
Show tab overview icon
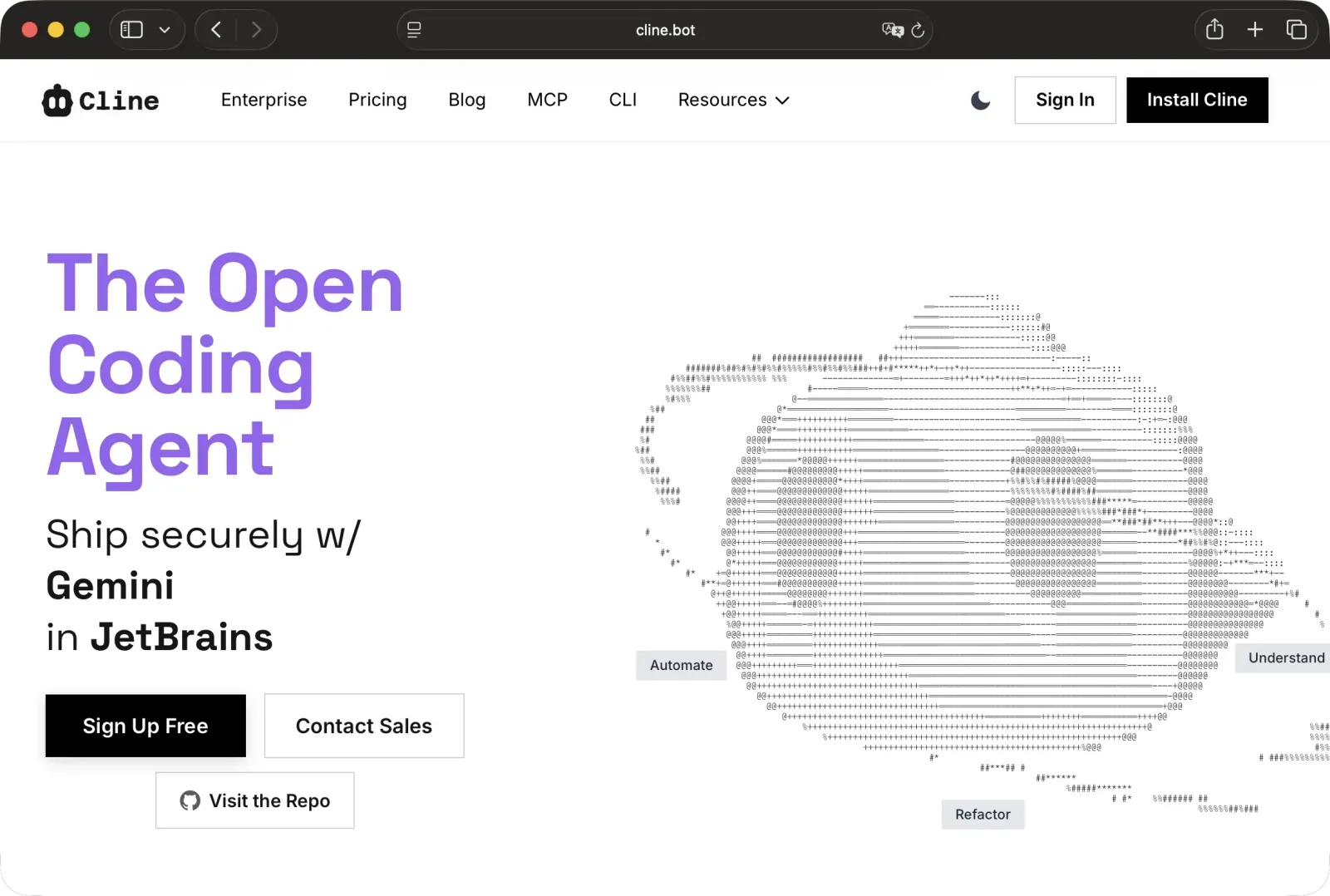tap(1296, 30)
